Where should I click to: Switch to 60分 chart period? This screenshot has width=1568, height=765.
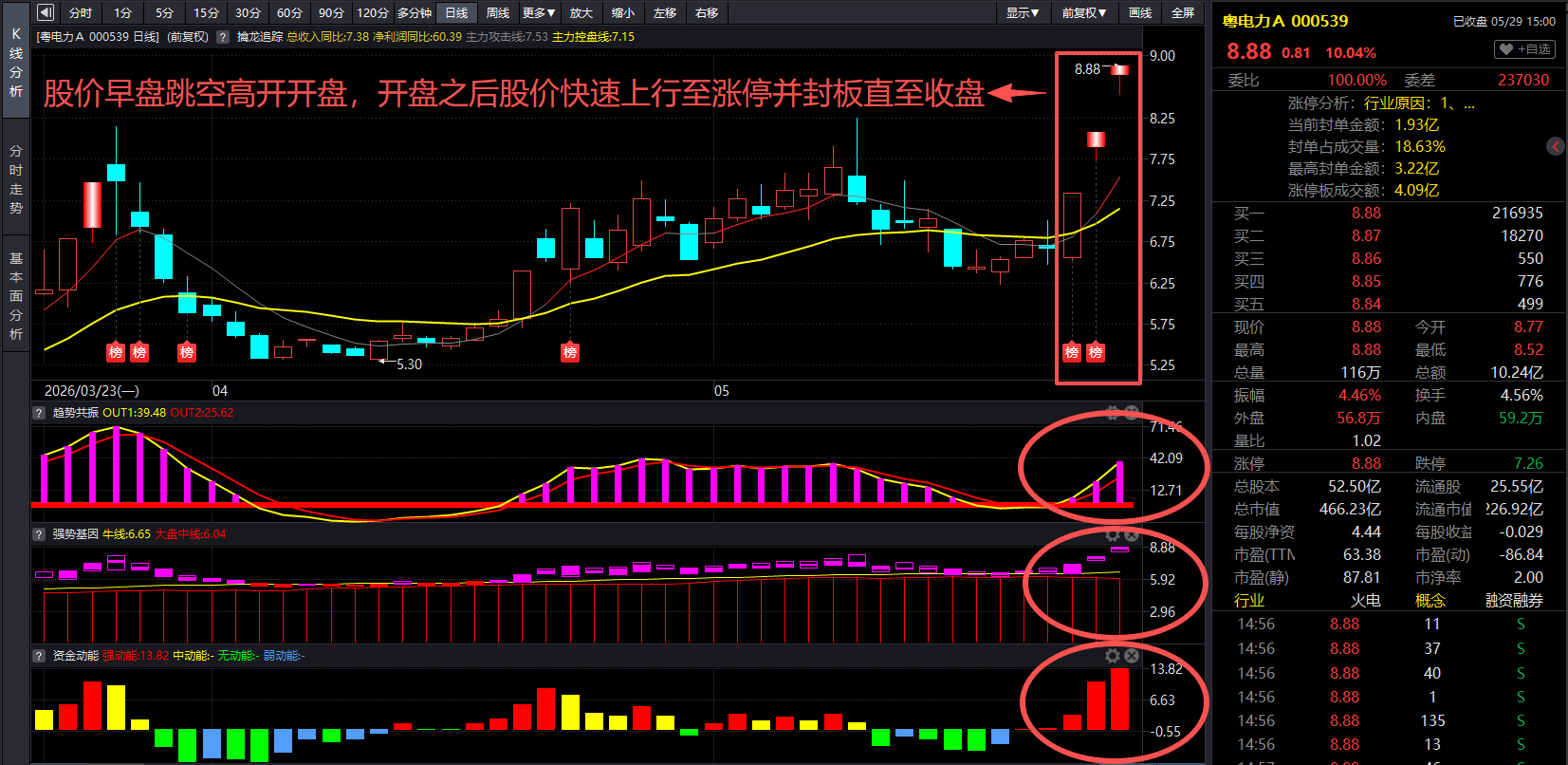[289, 12]
